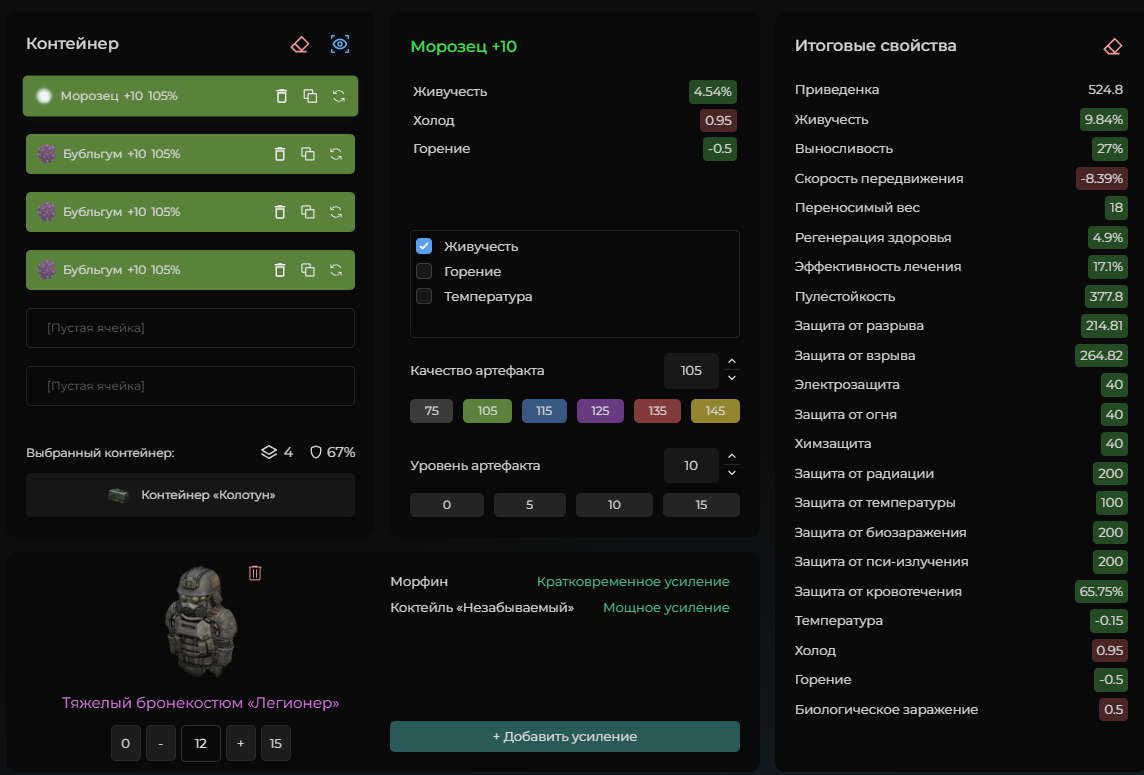
Task: Replace the second Бубльгум +10 artifact
Action: click(336, 212)
